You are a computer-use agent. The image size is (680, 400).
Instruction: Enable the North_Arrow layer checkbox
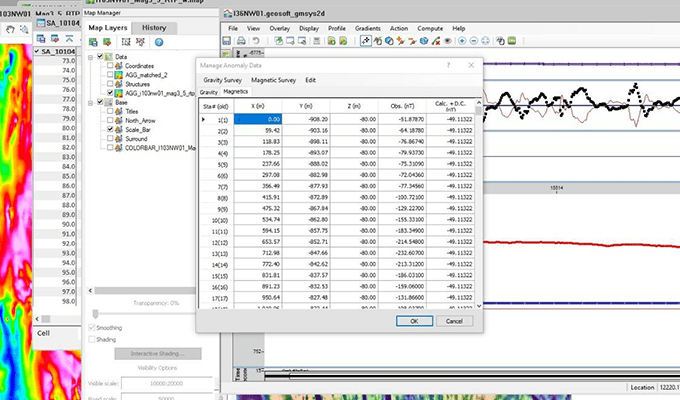(108, 120)
